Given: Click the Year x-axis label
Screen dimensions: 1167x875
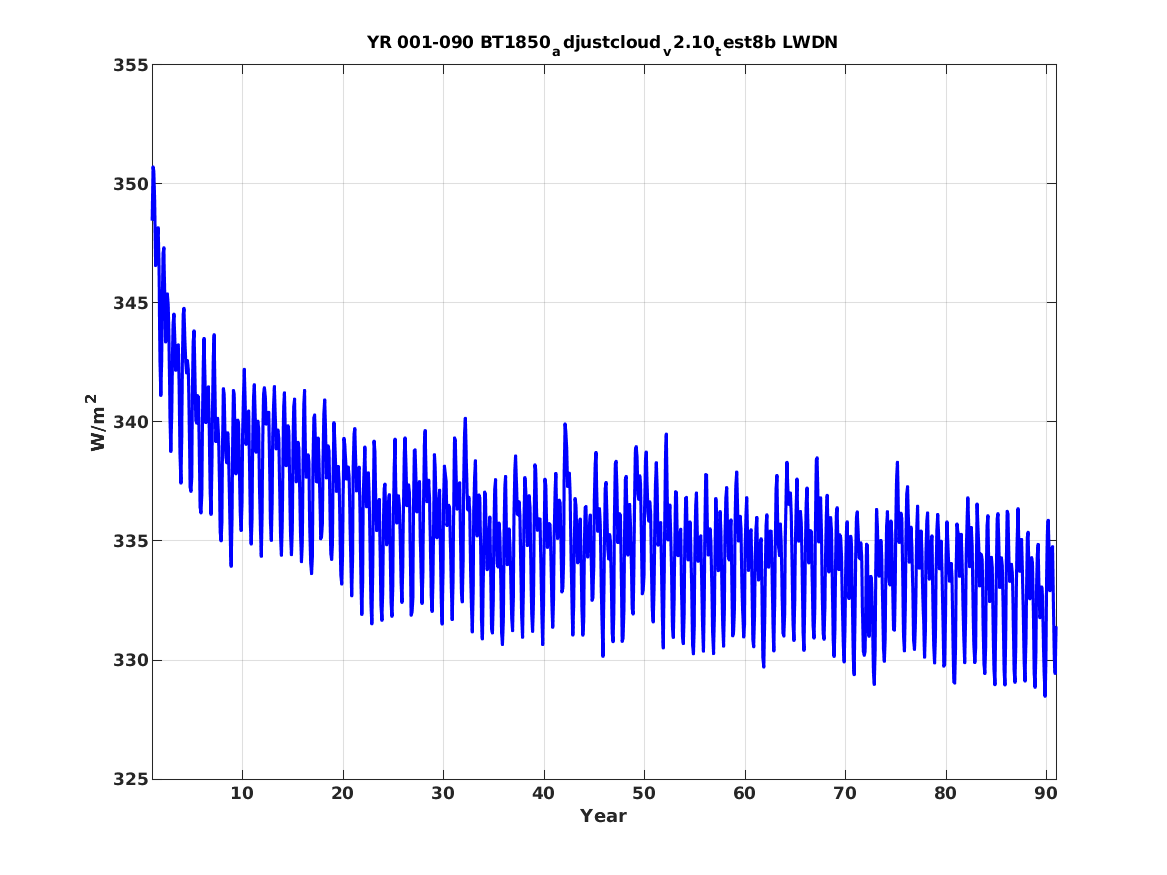Looking at the screenshot, I should [604, 816].
